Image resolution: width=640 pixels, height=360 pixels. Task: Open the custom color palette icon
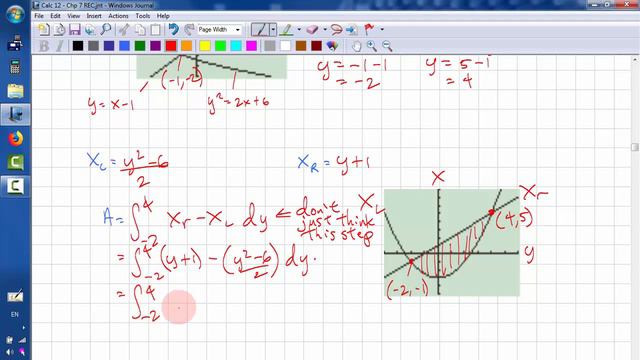(332, 46)
